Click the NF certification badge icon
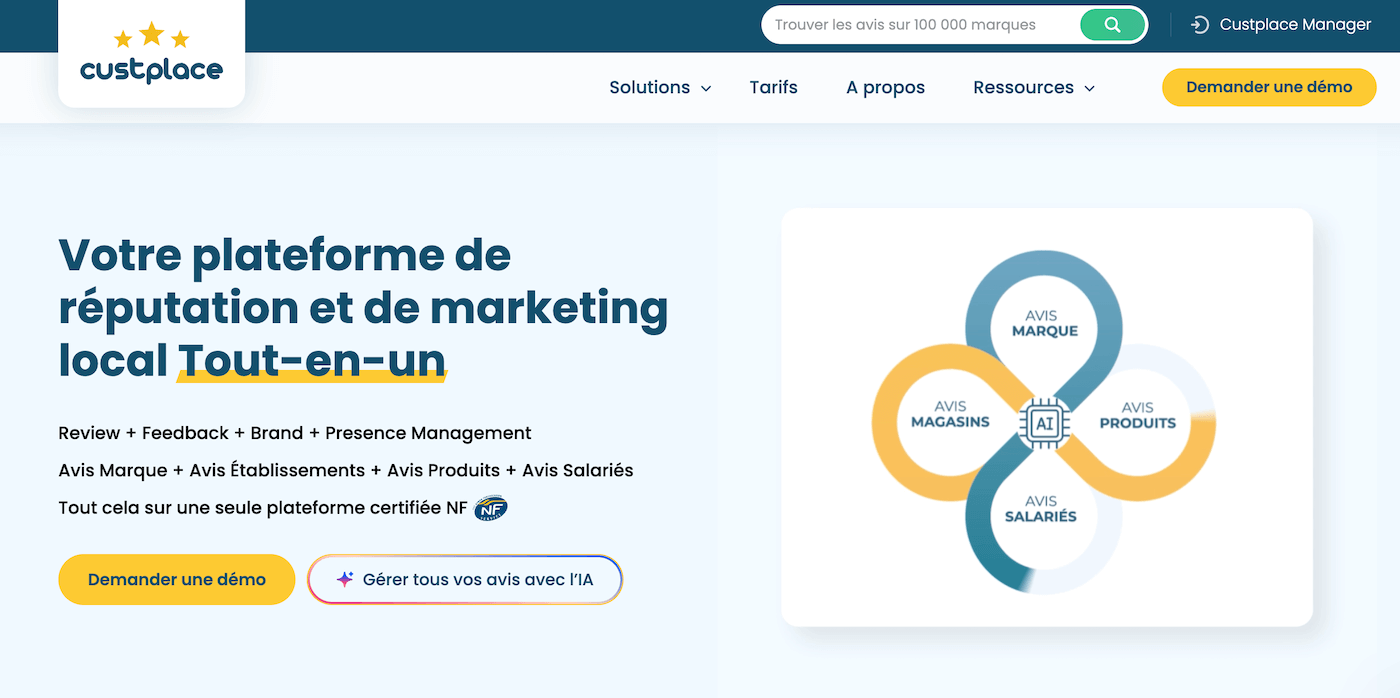Screen dimensions: 1400x698 tap(491, 508)
